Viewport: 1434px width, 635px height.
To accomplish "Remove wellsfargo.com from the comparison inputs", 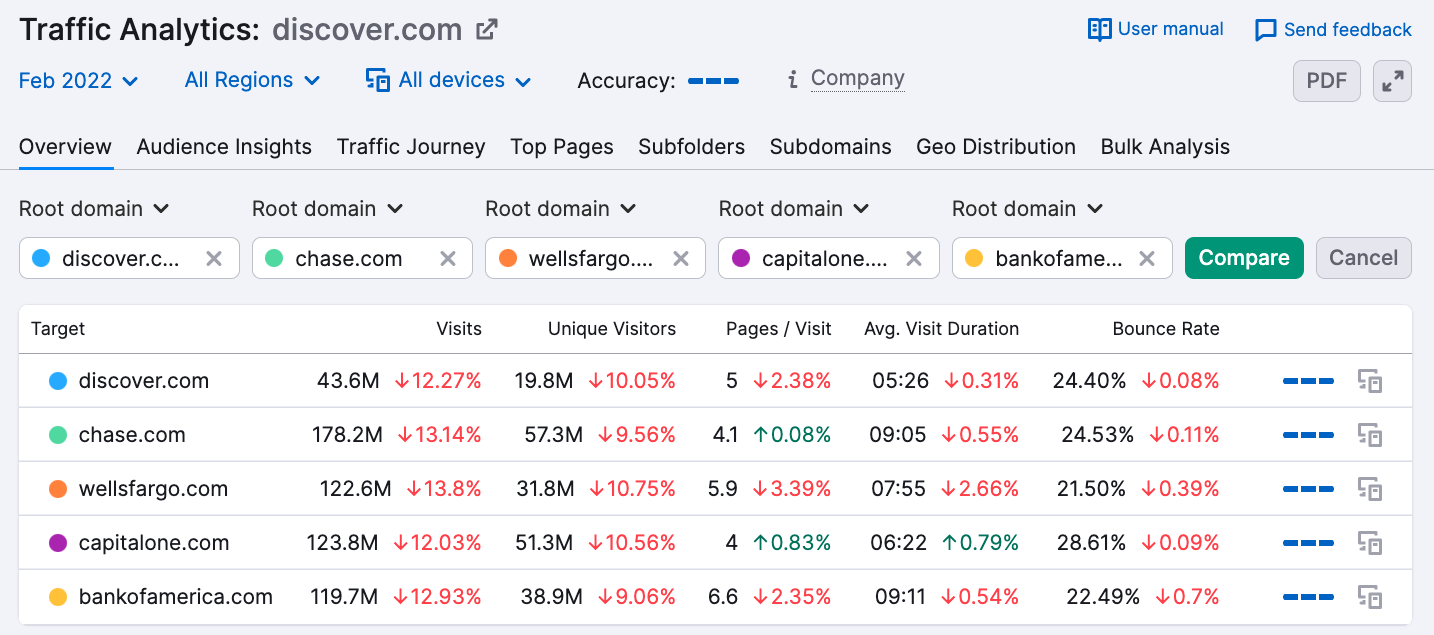I will pyautogui.click(x=681, y=258).
